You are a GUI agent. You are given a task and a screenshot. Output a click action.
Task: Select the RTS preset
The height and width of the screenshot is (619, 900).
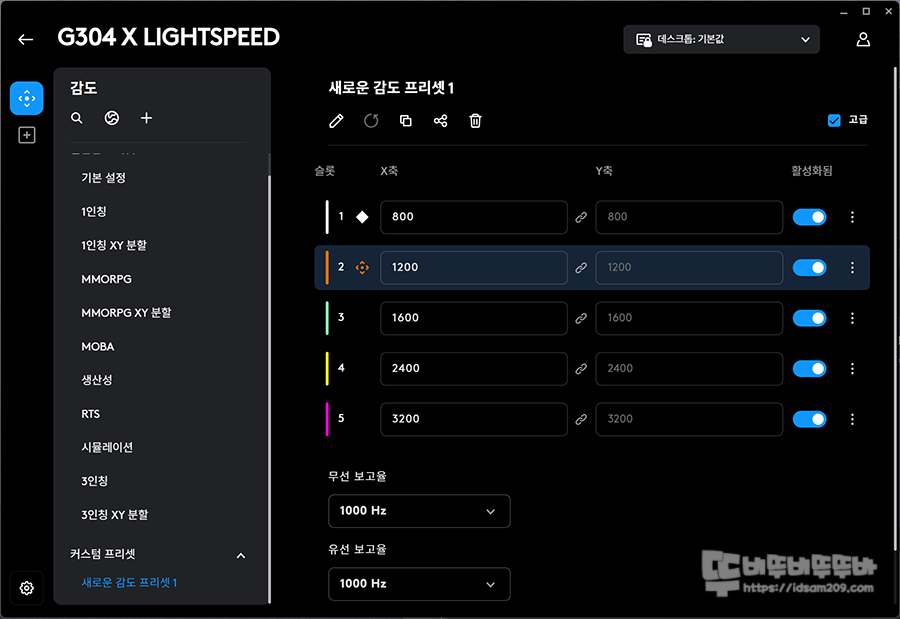tap(91, 414)
